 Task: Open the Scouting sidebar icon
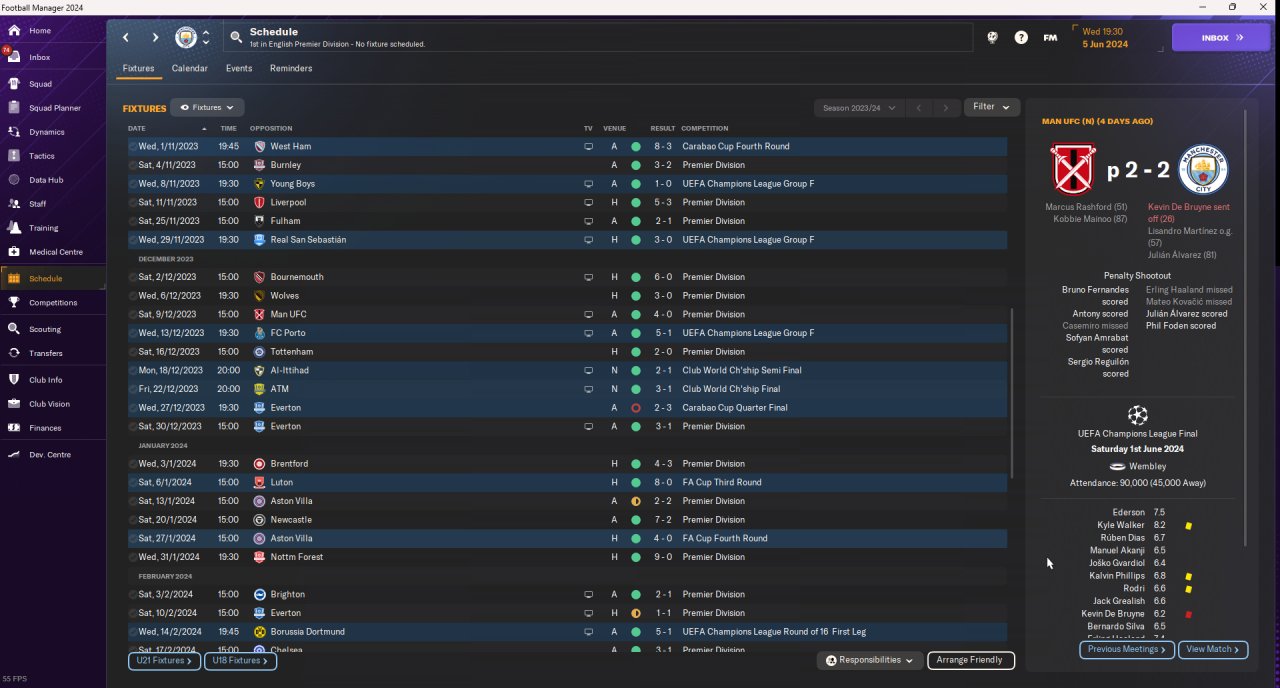pos(14,329)
